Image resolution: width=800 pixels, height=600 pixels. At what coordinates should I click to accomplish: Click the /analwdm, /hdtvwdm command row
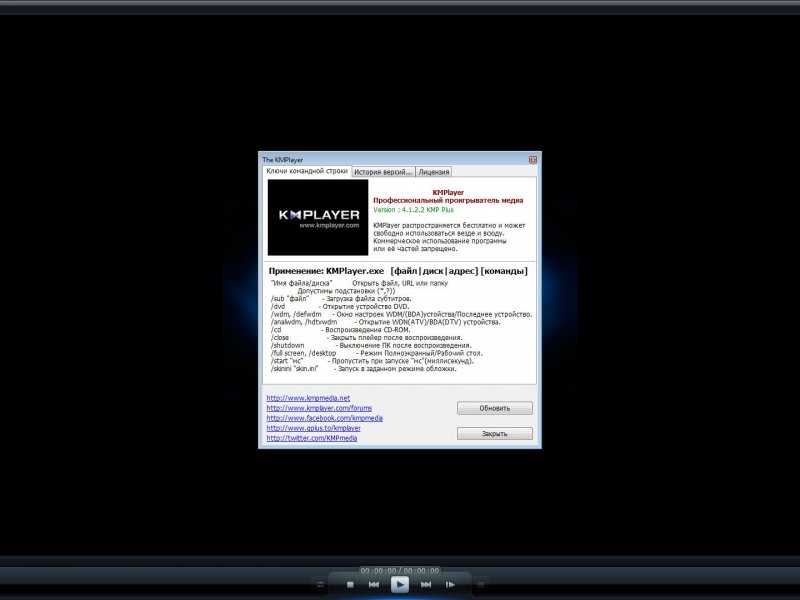[386, 322]
